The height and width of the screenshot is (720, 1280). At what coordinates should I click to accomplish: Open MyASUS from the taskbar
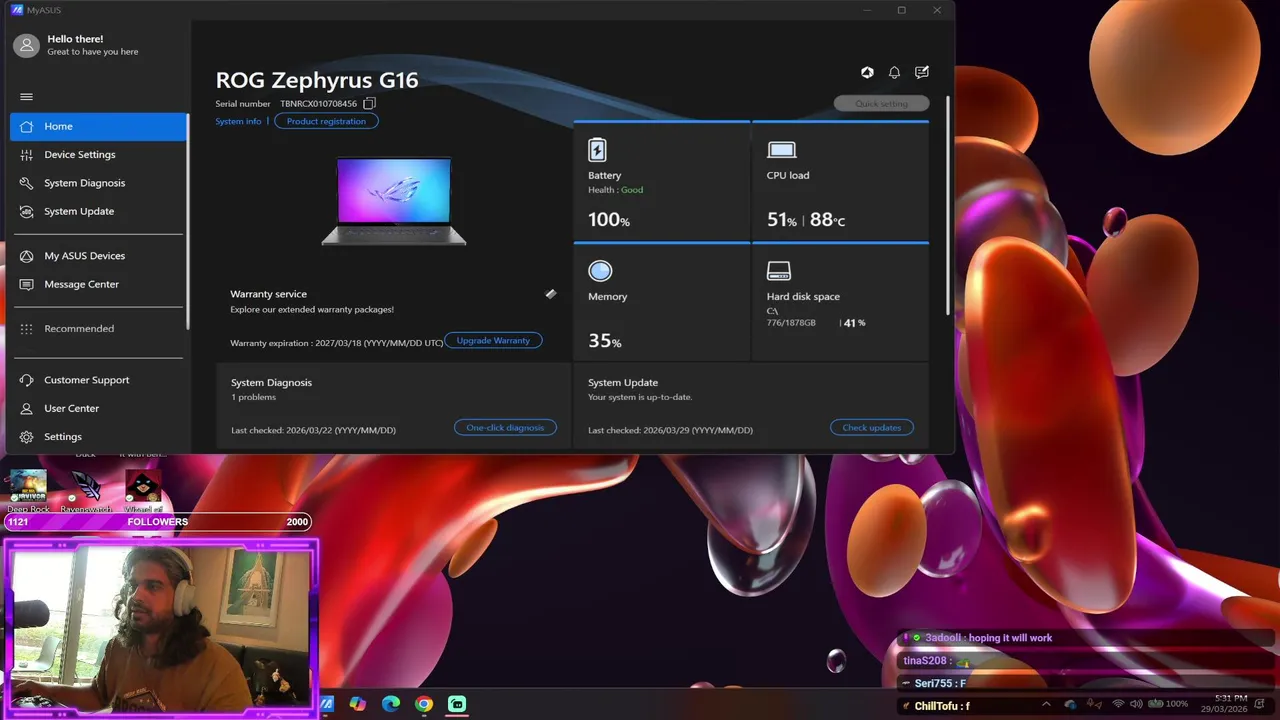point(327,704)
